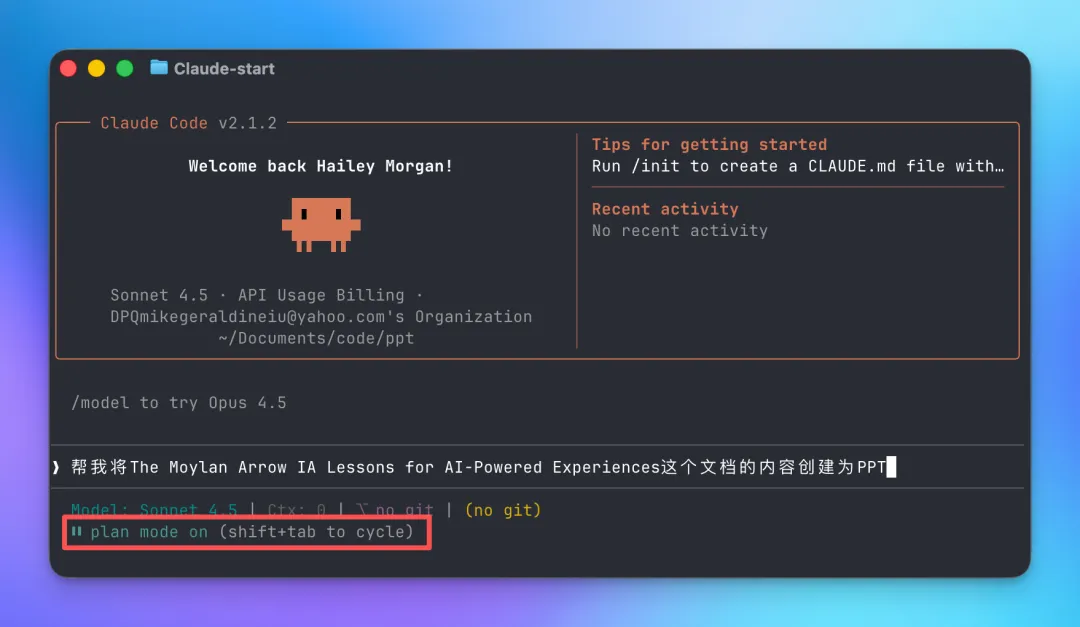Toggle the plan mode on indicator
The width and height of the screenshot is (1080, 627).
(149, 532)
